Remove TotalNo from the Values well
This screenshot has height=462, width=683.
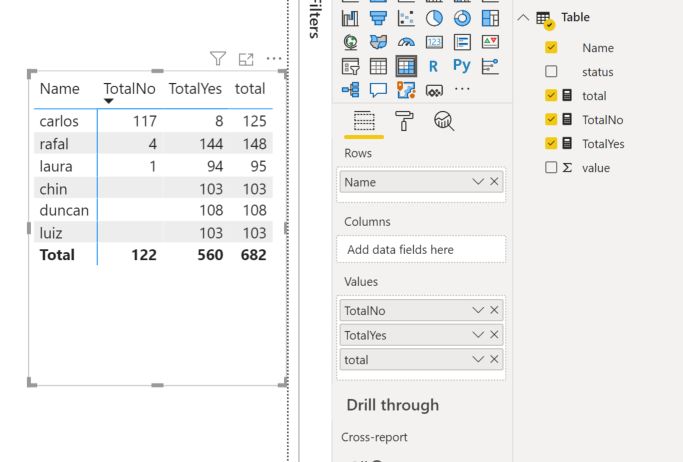[x=494, y=310]
